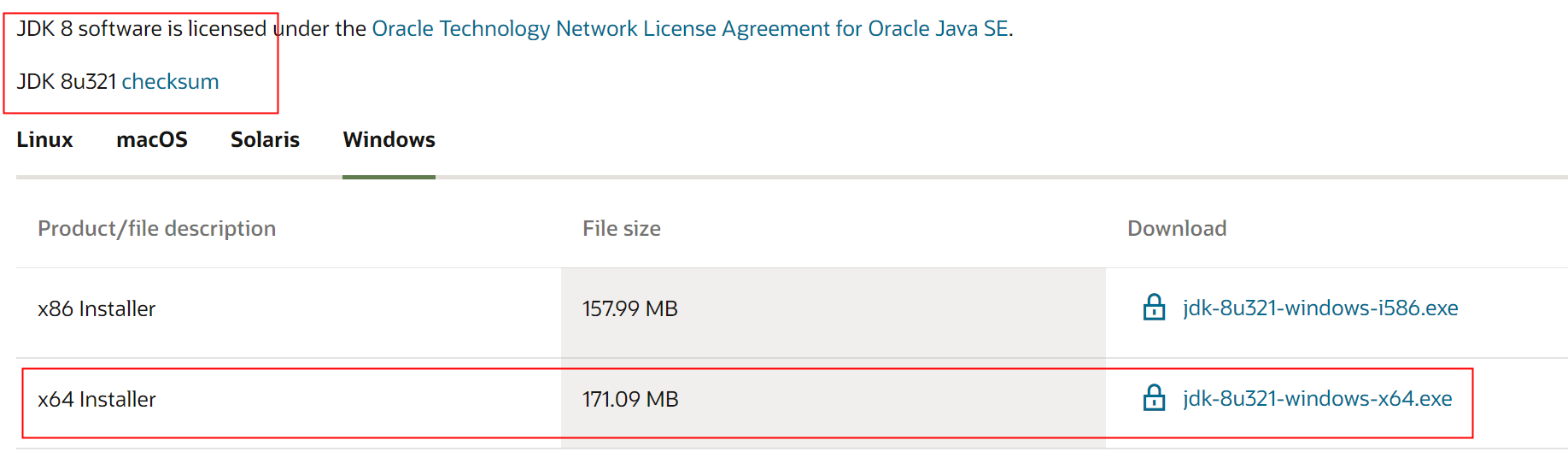Click the lock icon beside jdk-8u321-windows-x64.exe
This screenshot has height=475, width=1568.
(x=1154, y=398)
